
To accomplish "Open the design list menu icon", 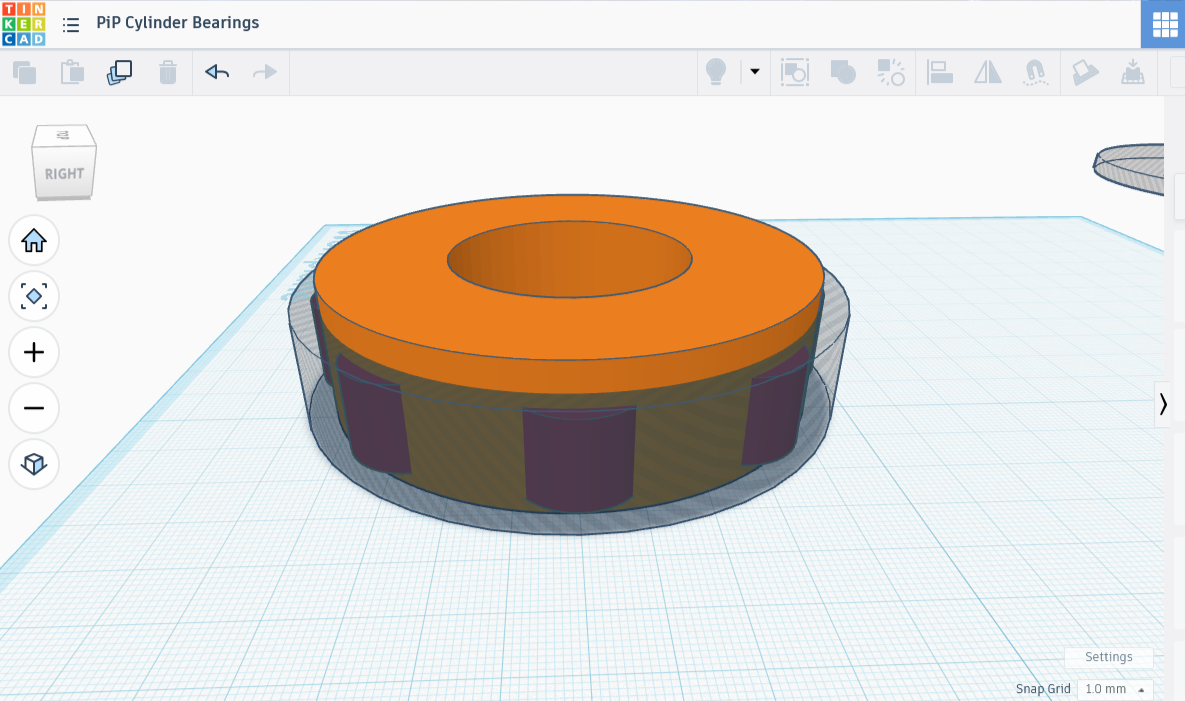I will (71, 25).
